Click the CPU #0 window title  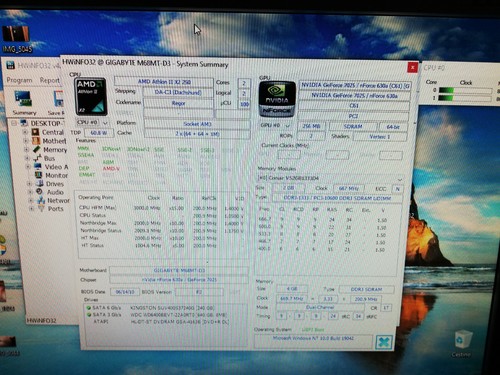[434, 68]
